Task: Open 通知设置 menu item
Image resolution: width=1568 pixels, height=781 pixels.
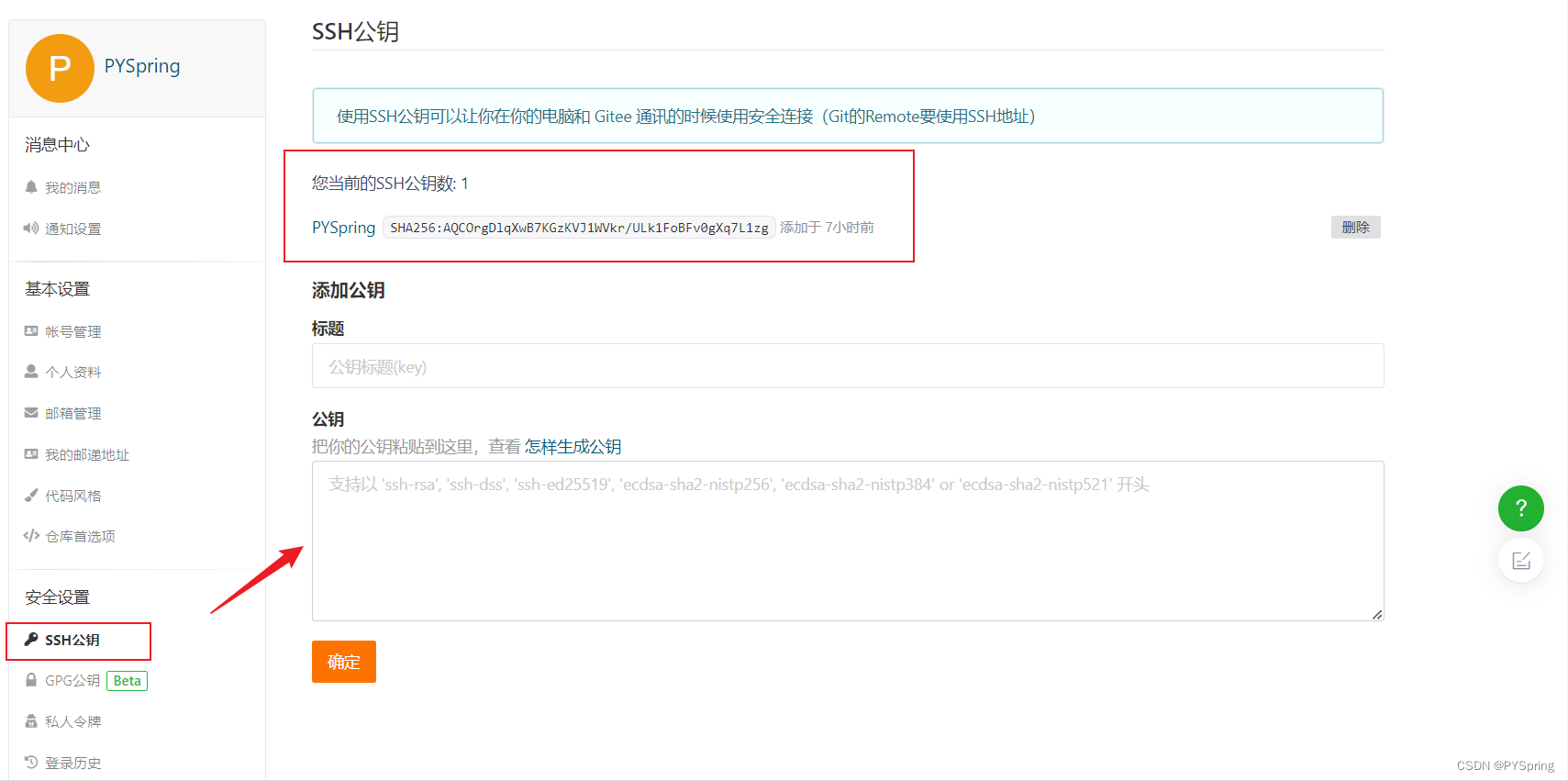Action: 72,229
